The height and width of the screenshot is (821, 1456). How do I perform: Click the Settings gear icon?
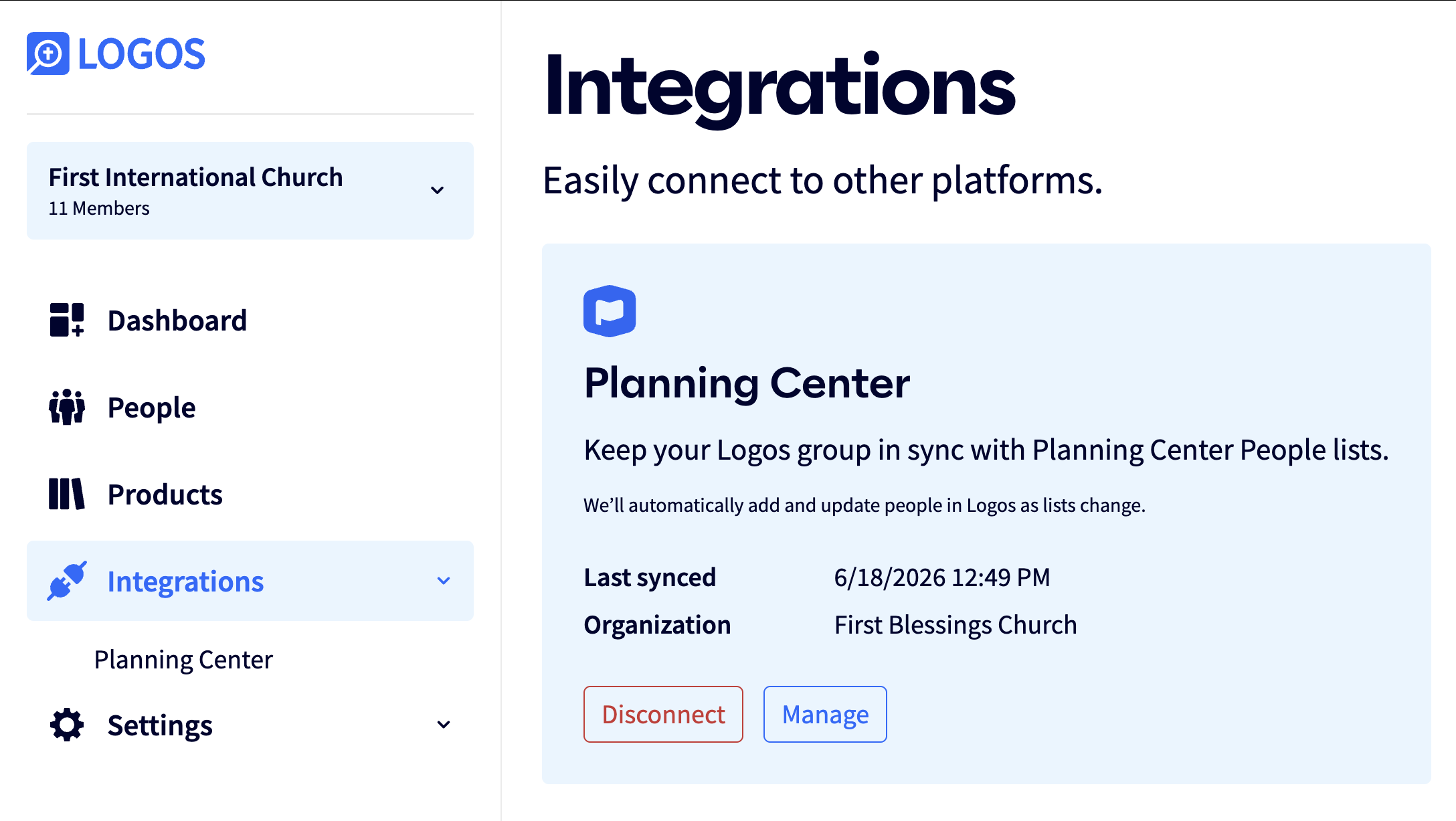(x=67, y=725)
